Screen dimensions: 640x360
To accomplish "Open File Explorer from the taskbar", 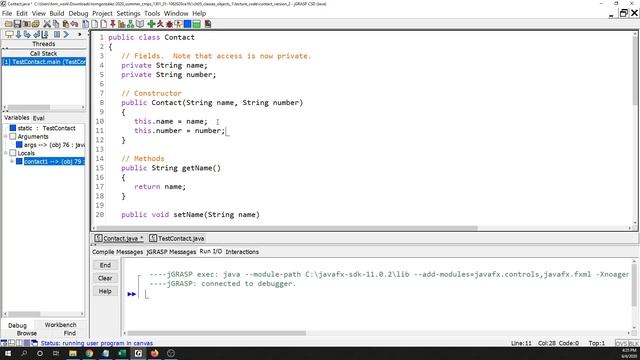I will (73, 353).
